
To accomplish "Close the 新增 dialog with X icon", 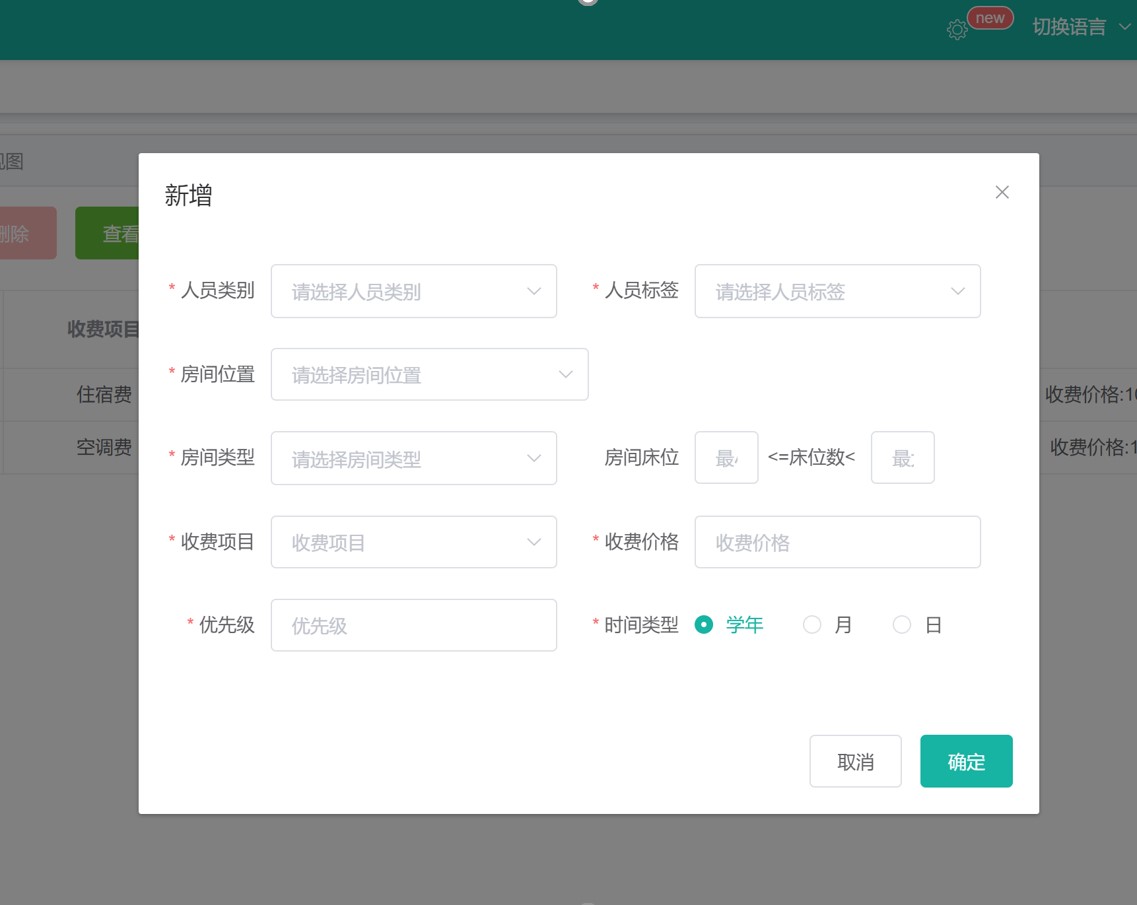I will coord(1002,192).
